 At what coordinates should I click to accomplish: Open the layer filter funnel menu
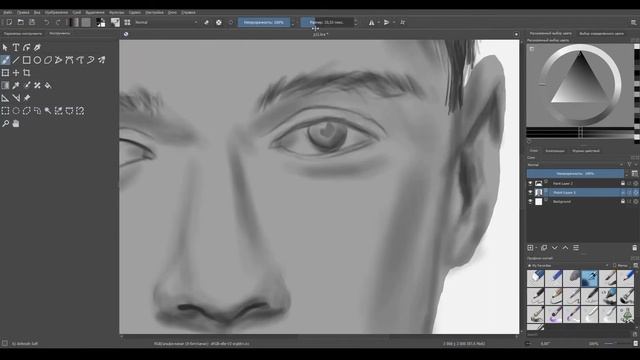click(630, 165)
